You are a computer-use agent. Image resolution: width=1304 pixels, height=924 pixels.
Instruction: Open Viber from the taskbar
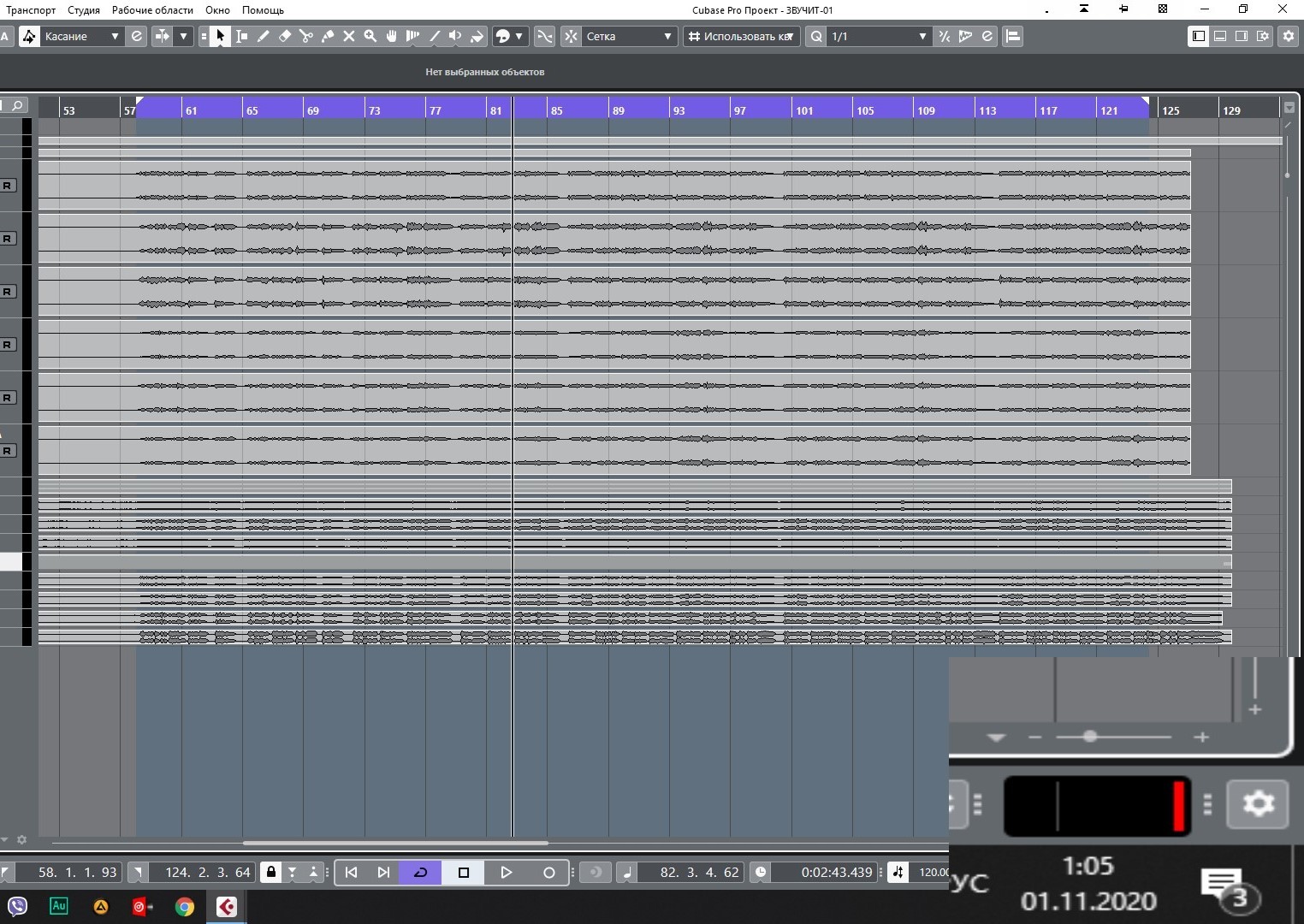[17, 906]
